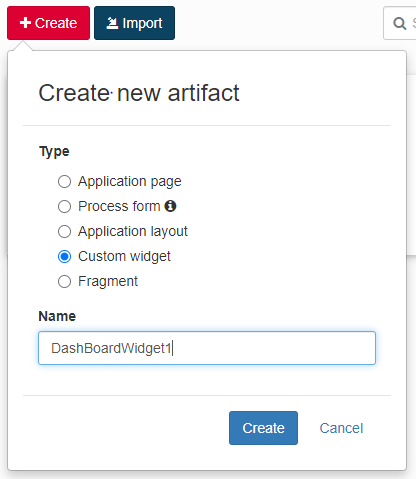The image size is (416, 479).
Task: Click the "Custom widget" label text
Action: tap(124, 256)
